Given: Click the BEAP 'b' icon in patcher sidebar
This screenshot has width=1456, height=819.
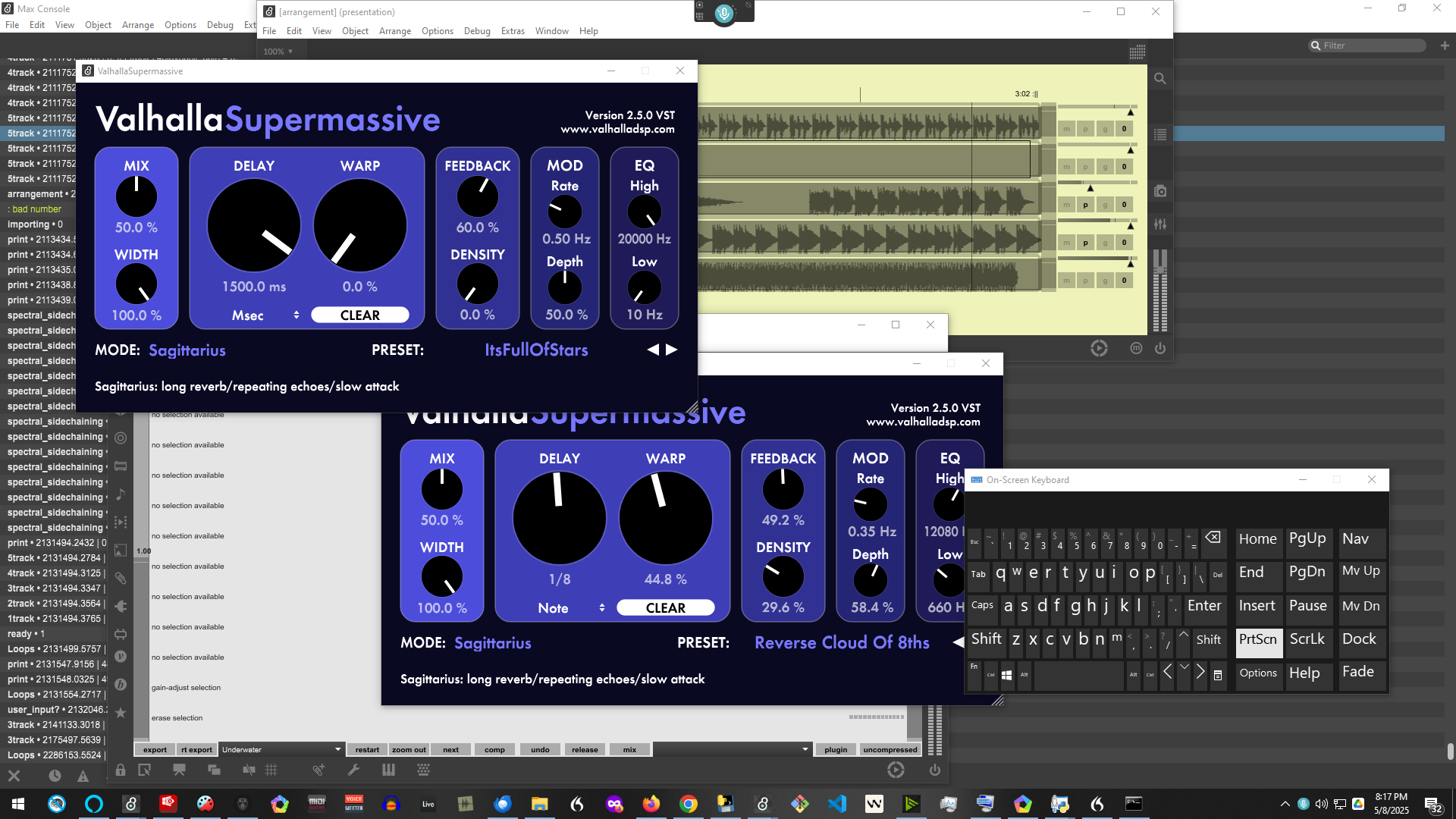Looking at the screenshot, I should pyautogui.click(x=121, y=685).
